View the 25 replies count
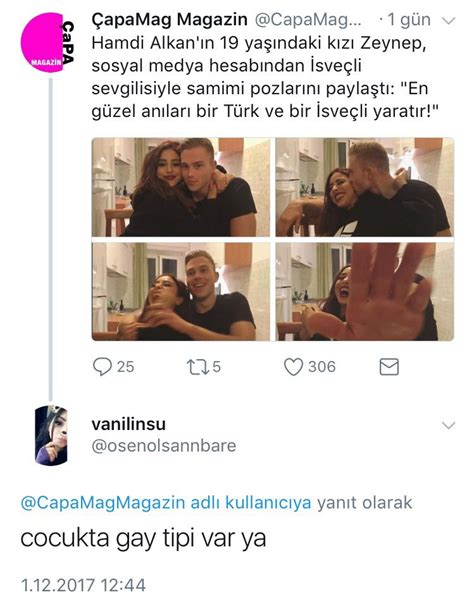The height and width of the screenshot is (609, 474). tap(125, 367)
